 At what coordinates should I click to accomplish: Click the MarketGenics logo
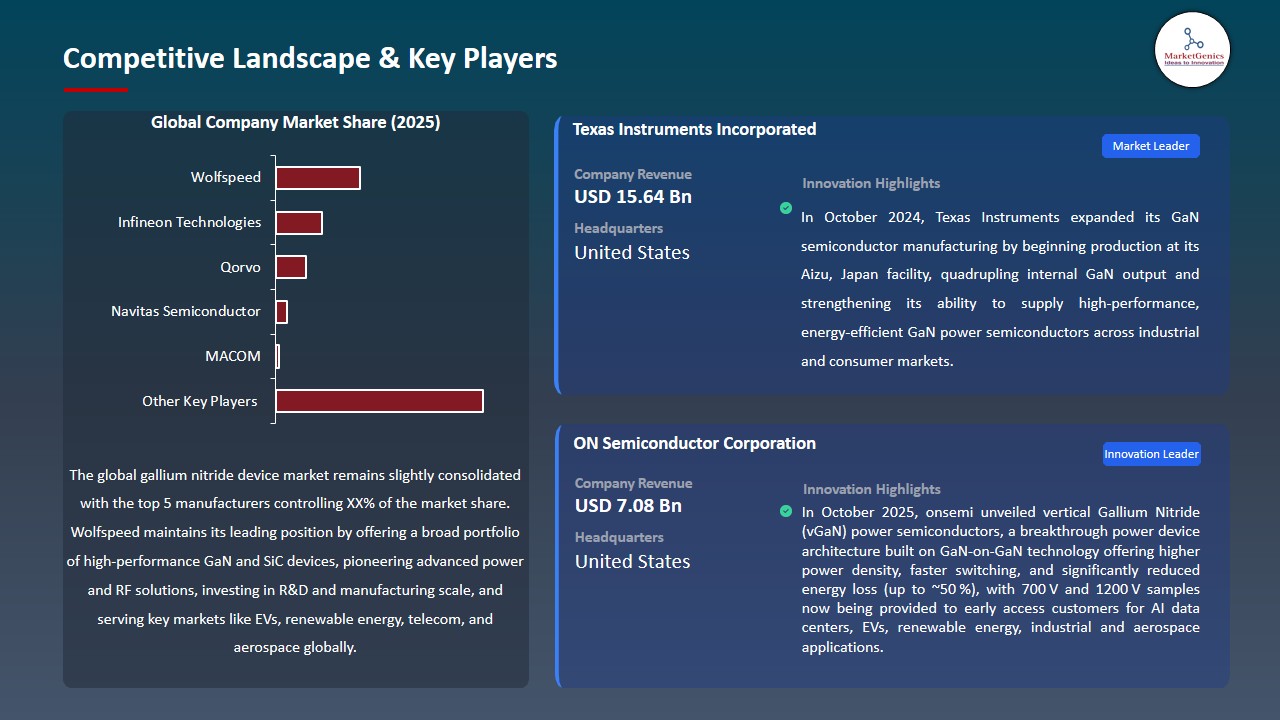pos(1192,50)
